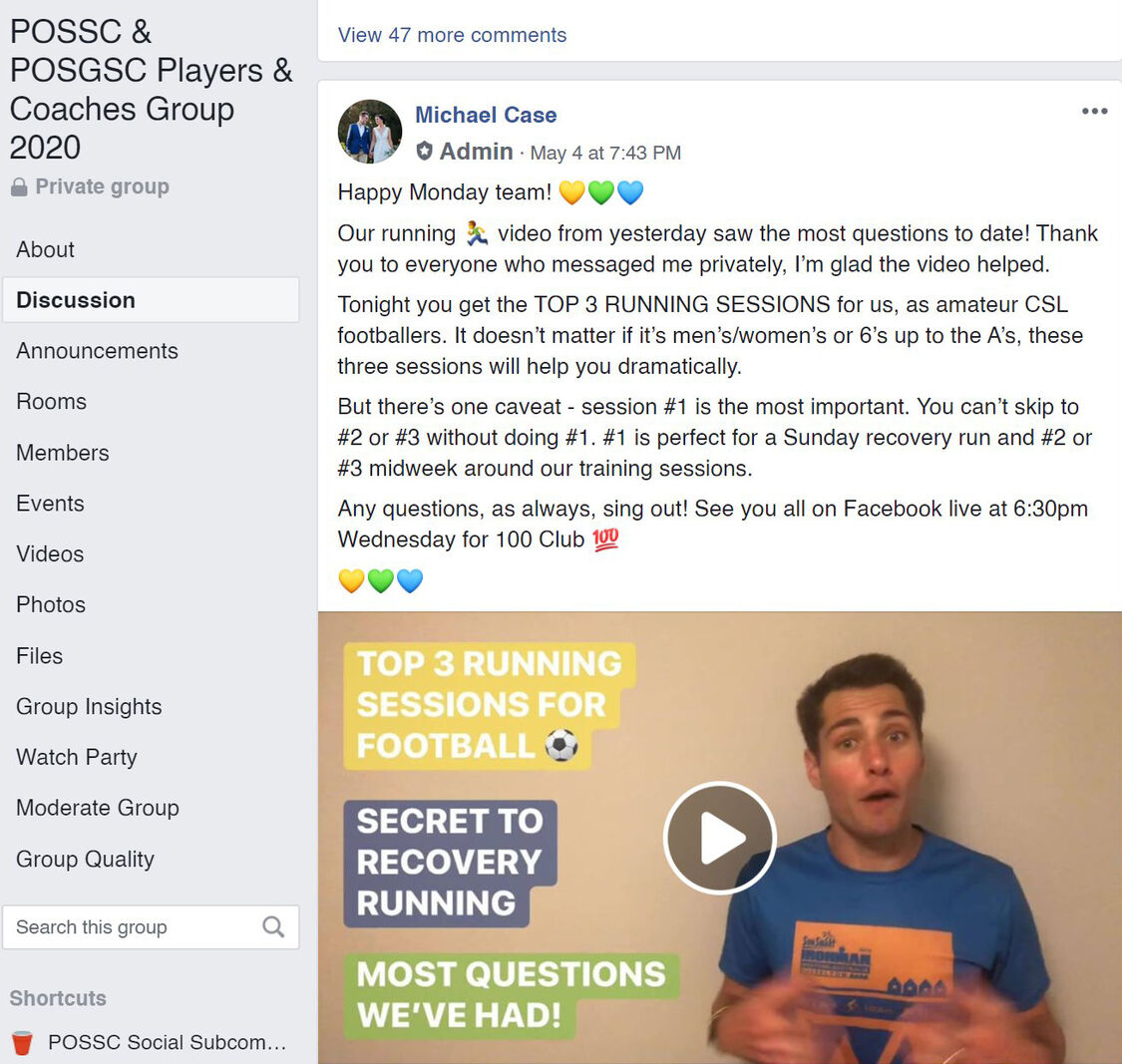1122x1064 pixels.
Task: Click the POSSC Social Subcom shortcut cup icon
Action: [22, 1042]
